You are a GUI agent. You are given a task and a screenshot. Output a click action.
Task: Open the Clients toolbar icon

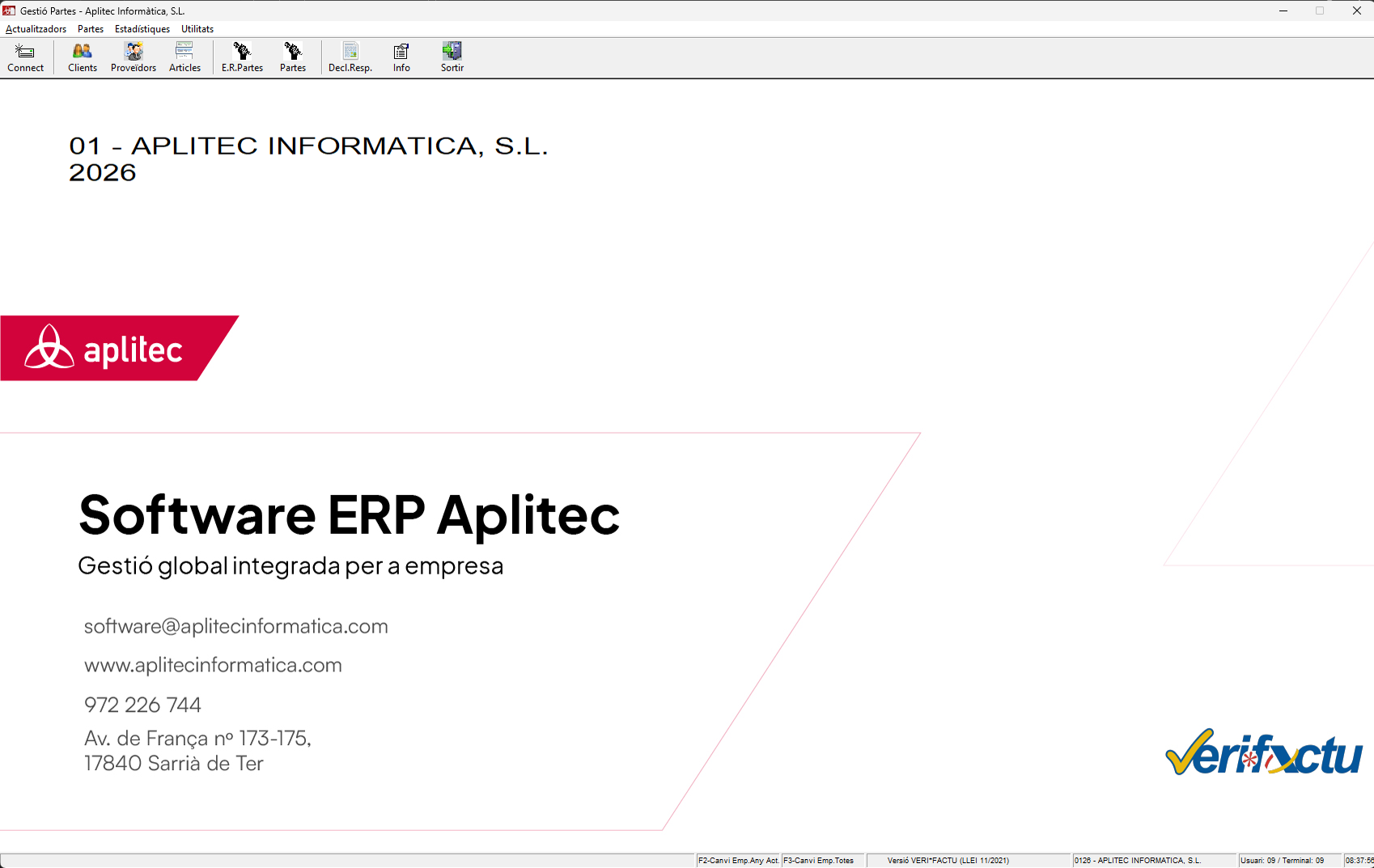coord(83,57)
